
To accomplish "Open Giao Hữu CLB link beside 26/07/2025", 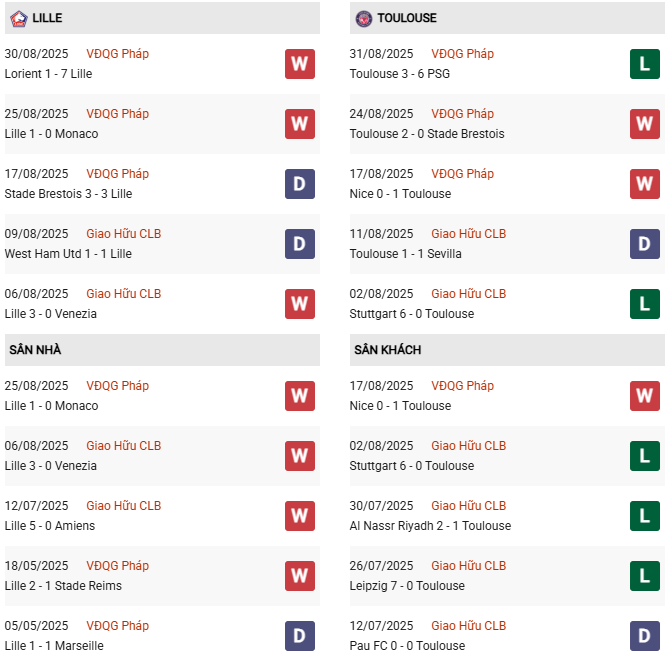I will pyautogui.click(x=468, y=566).
